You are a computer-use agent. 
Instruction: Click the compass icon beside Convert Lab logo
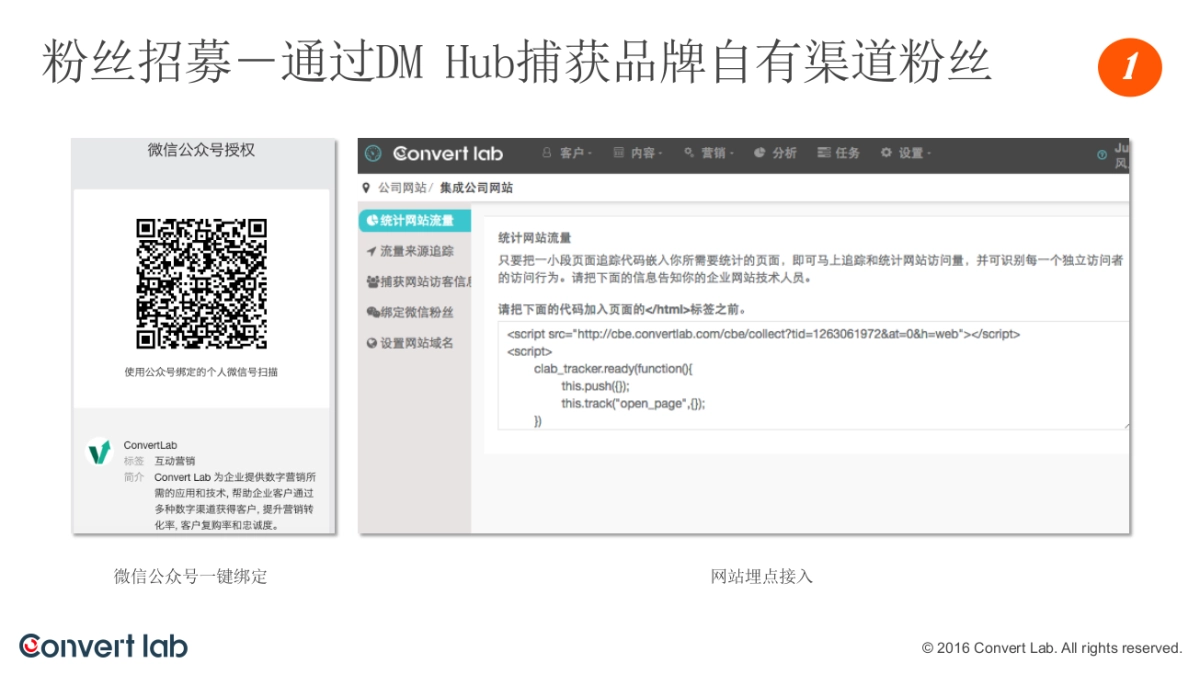coord(373,153)
